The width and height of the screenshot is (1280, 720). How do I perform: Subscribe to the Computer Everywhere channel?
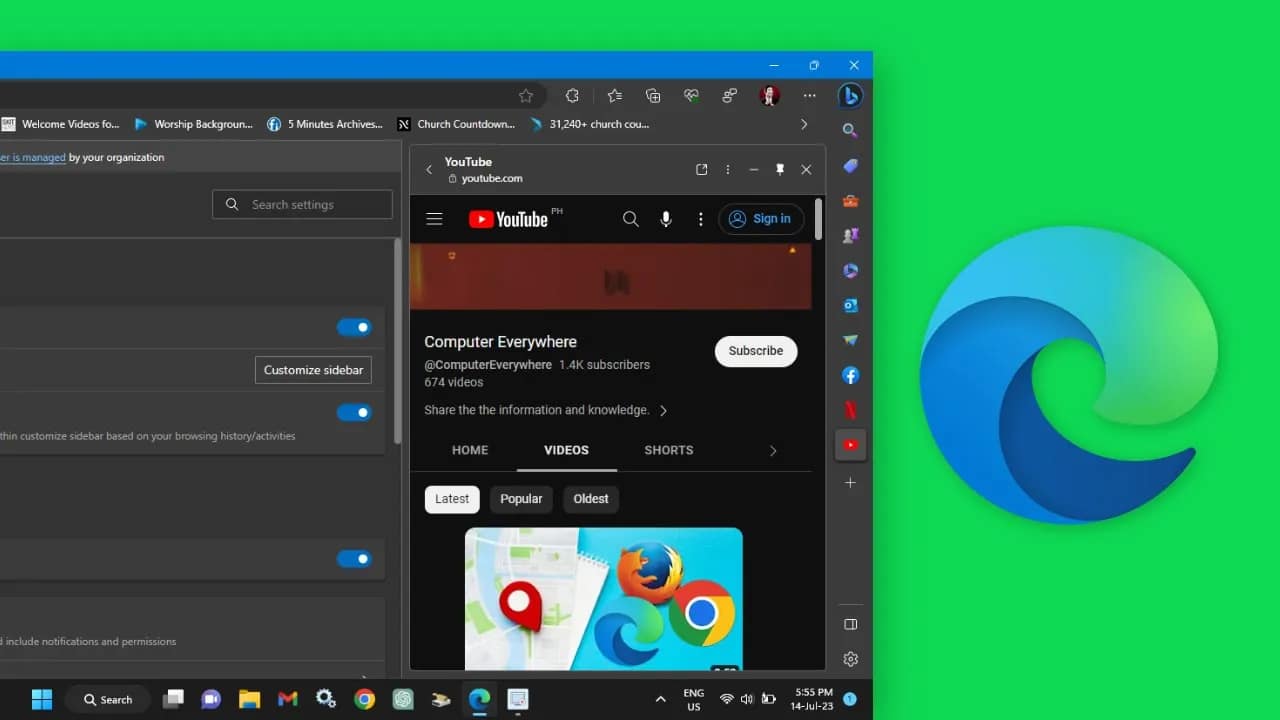(755, 351)
